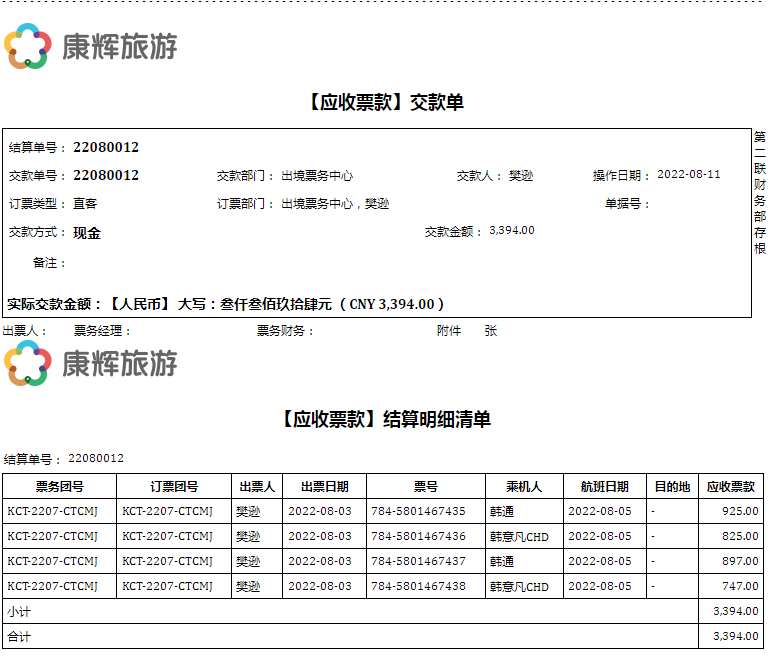
Task: Click the 备注 remarks field
Action: coord(50,263)
